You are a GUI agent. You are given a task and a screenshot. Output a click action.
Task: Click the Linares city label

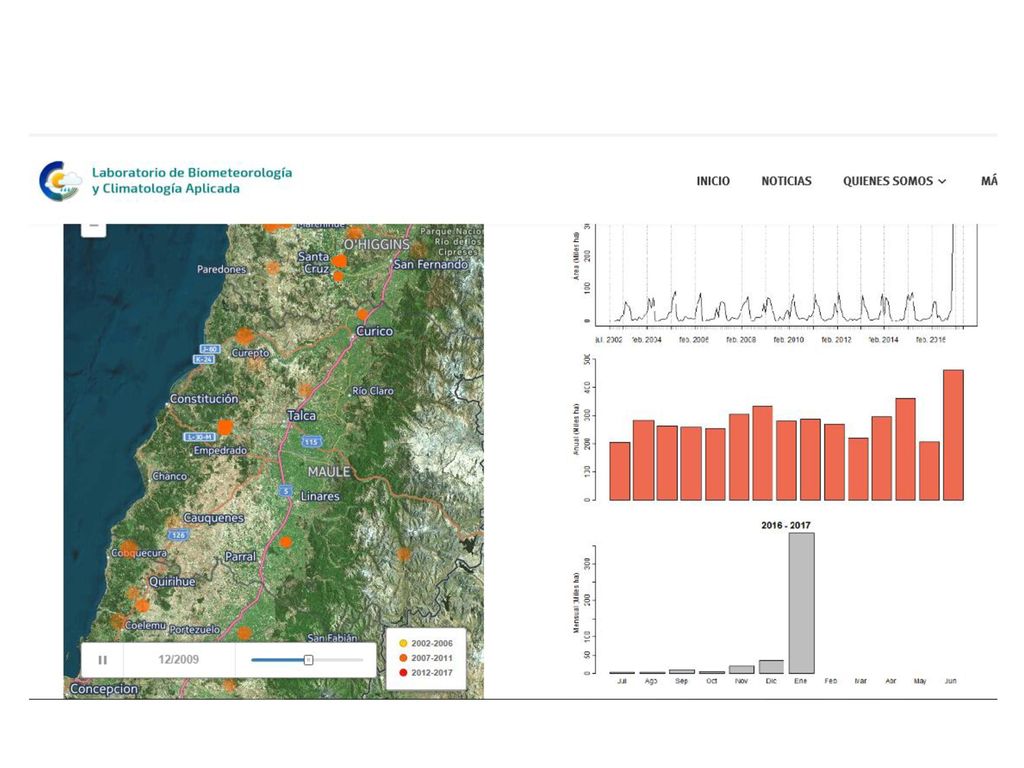coord(320,496)
